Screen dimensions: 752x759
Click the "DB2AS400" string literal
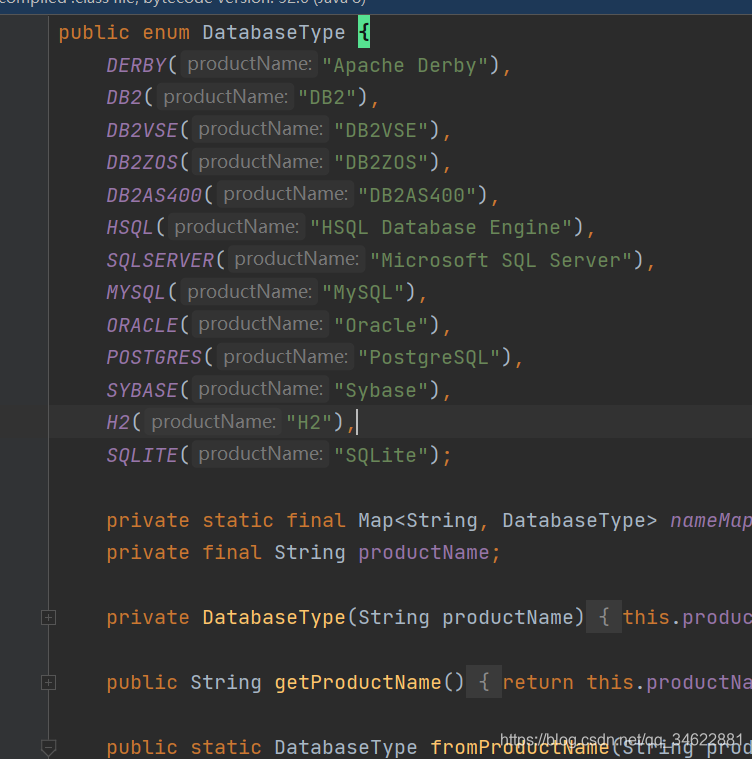[417, 195]
